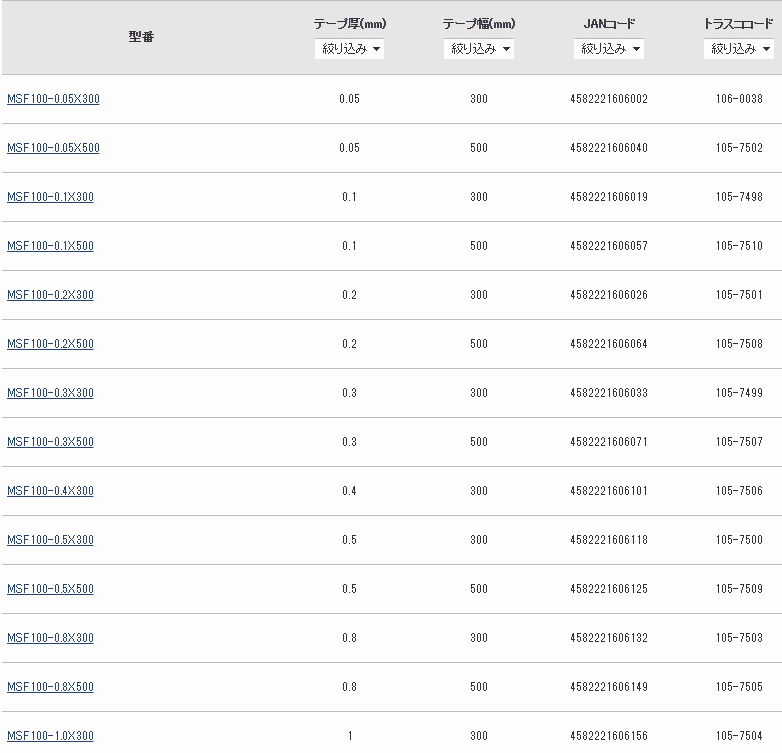Open product link MSF100-0.3X300
This screenshot has width=782, height=753.
50,393
